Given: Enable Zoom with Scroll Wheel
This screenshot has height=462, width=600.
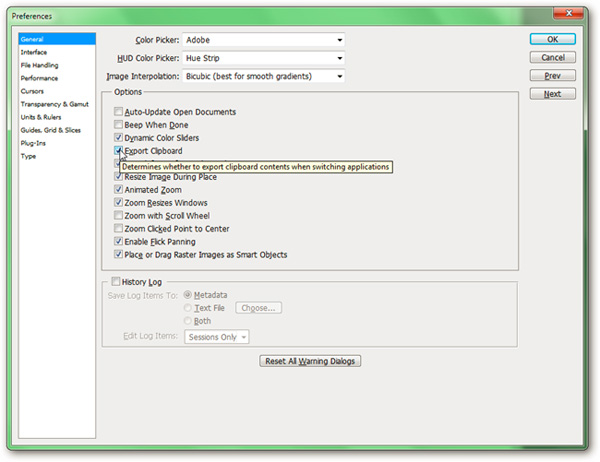Looking at the screenshot, I should pyautogui.click(x=119, y=216).
